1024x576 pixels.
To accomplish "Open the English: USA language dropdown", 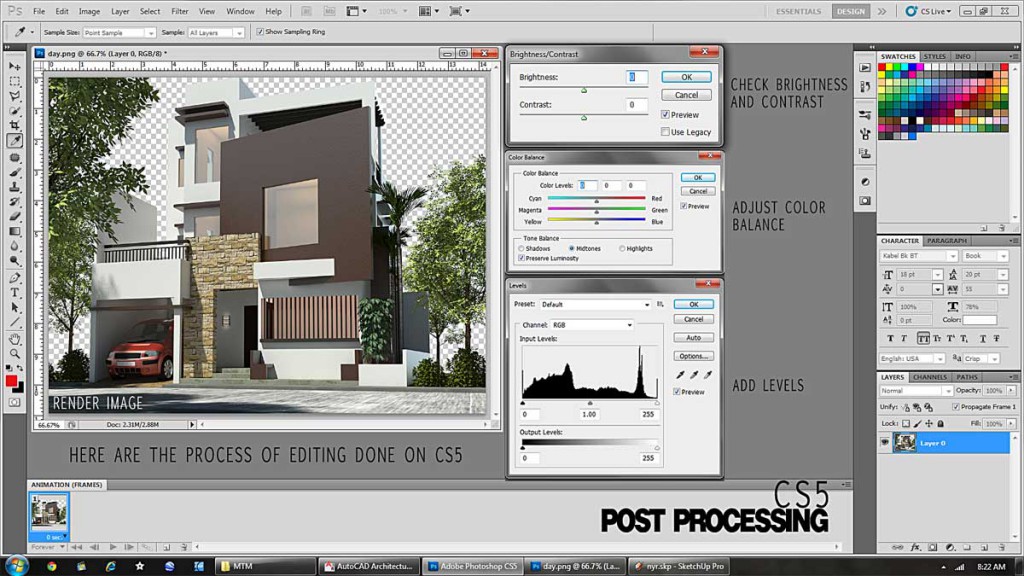I will tap(912, 359).
